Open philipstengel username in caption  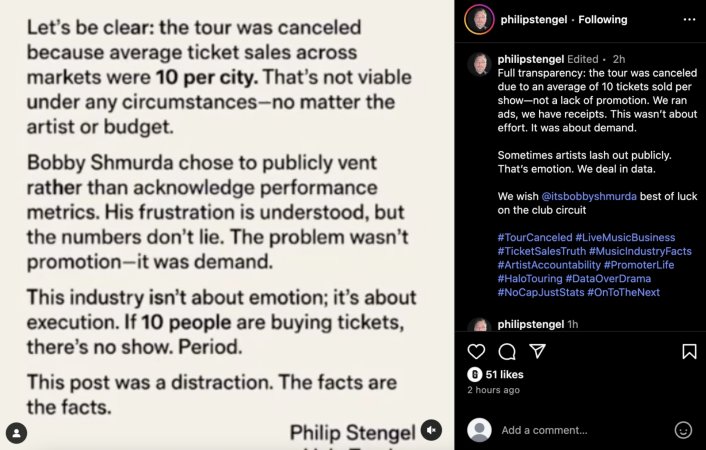pyautogui.click(x=530, y=59)
